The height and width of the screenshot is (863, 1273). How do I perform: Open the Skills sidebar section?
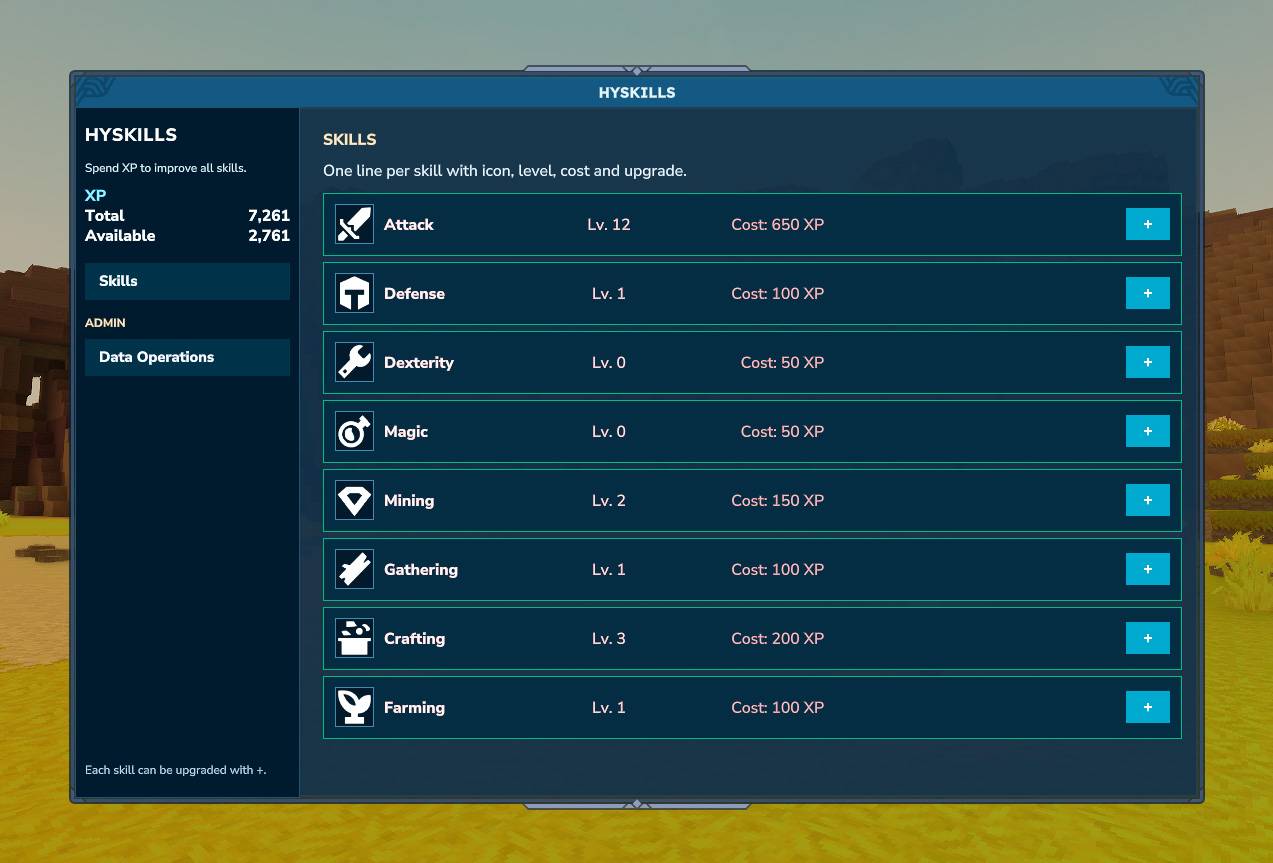click(x=187, y=281)
